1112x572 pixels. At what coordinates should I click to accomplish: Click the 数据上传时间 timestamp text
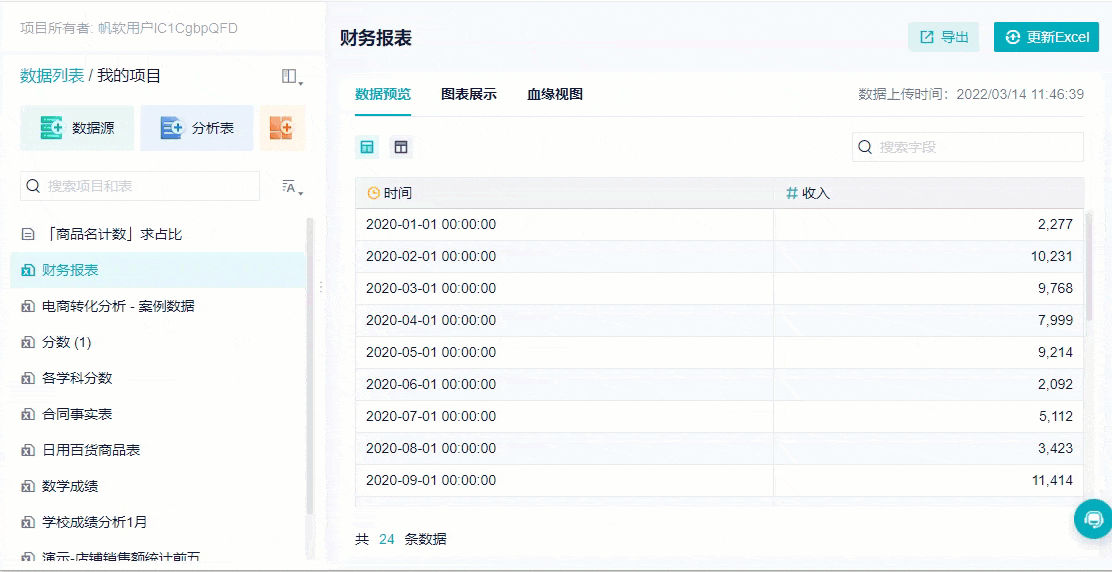971,94
